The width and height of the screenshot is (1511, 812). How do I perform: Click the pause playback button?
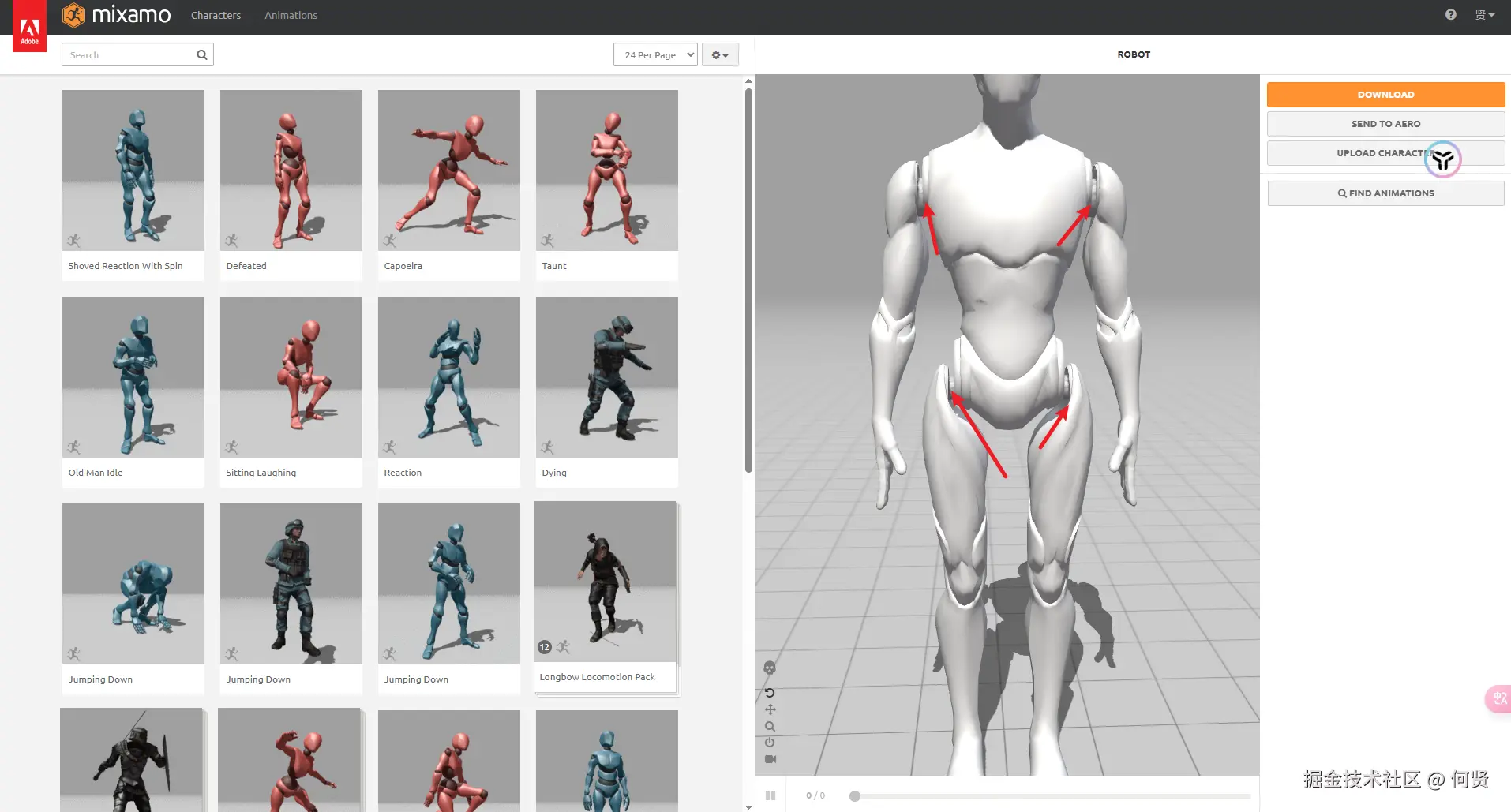pyautogui.click(x=770, y=795)
